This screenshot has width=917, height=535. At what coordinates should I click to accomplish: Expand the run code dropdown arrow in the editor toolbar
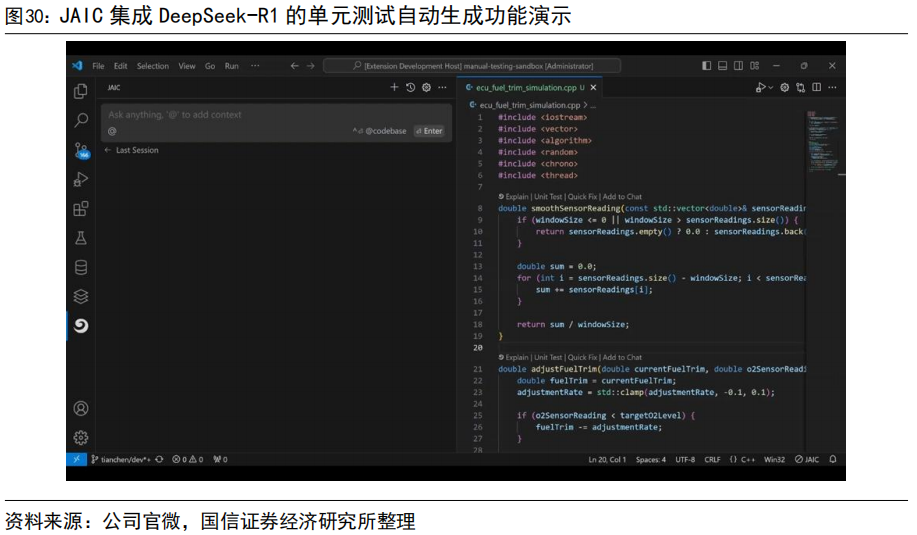(771, 88)
